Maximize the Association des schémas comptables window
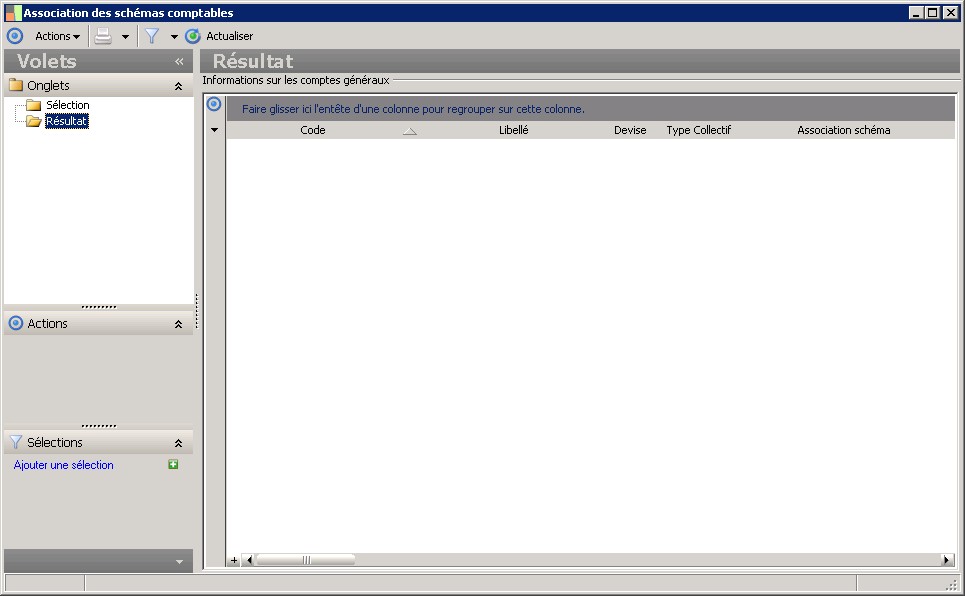This screenshot has width=965, height=596. point(933,12)
